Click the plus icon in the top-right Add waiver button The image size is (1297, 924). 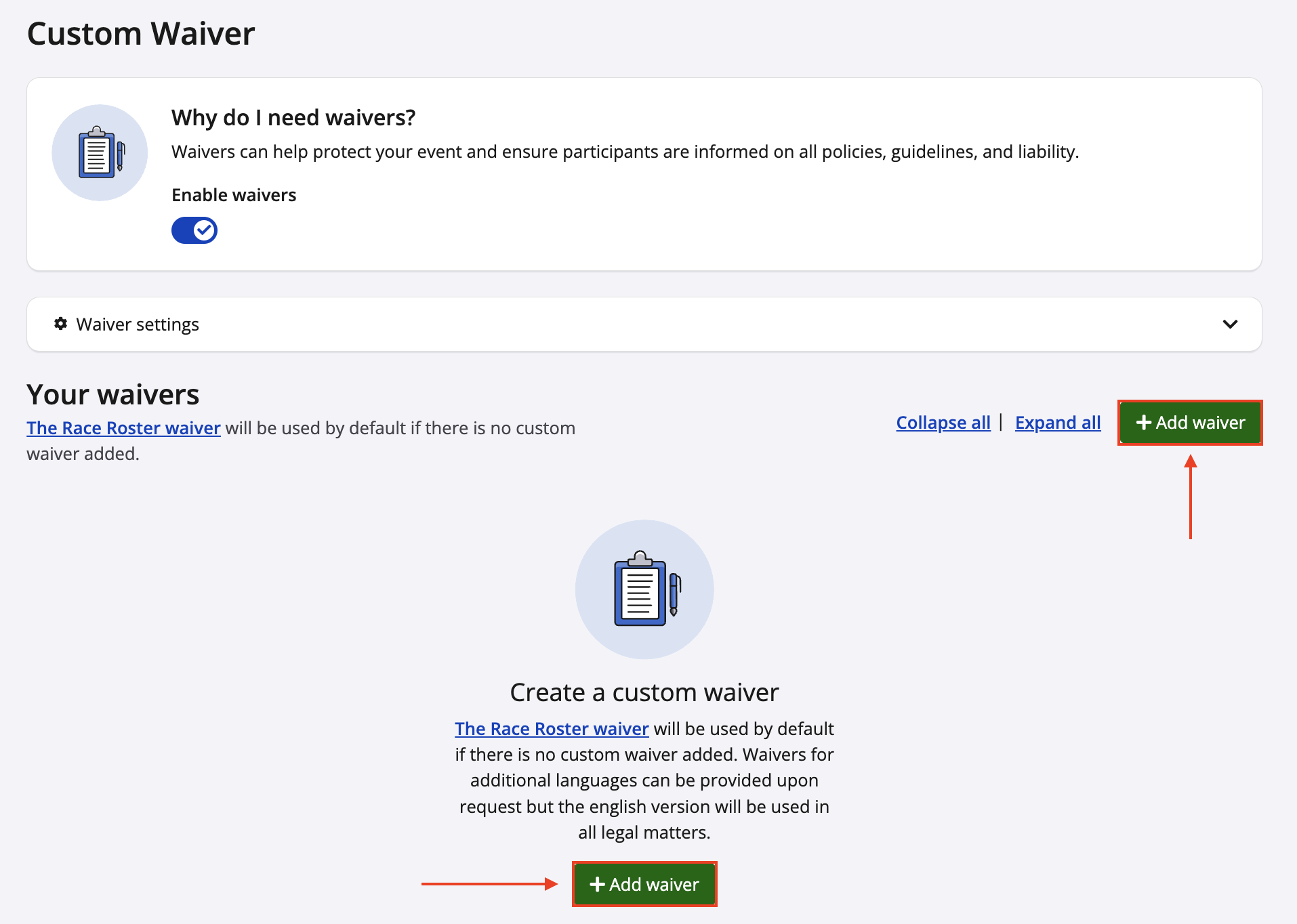(x=1144, y=423)
